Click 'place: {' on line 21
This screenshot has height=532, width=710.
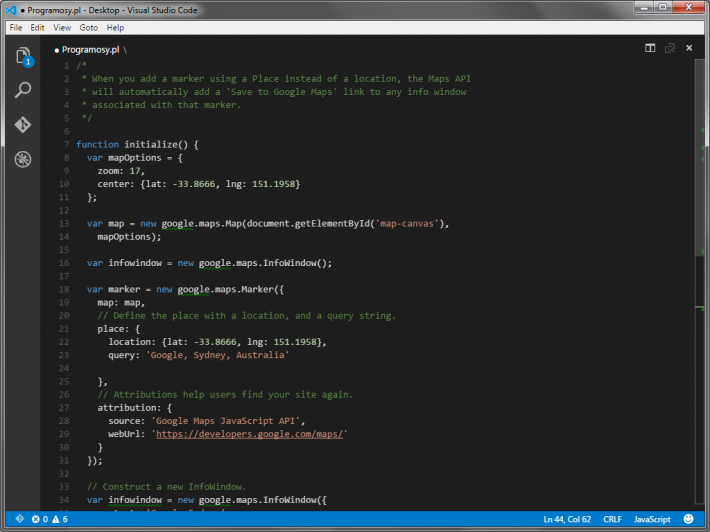[x=119, y=329]
